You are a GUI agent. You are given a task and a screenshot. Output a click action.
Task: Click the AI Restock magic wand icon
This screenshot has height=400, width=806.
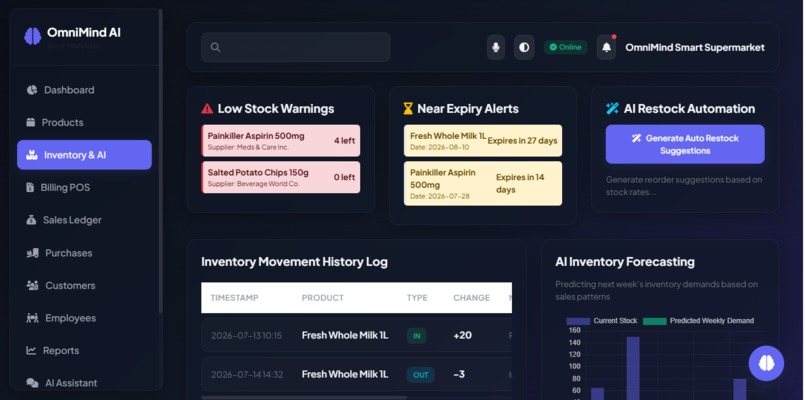612,108
